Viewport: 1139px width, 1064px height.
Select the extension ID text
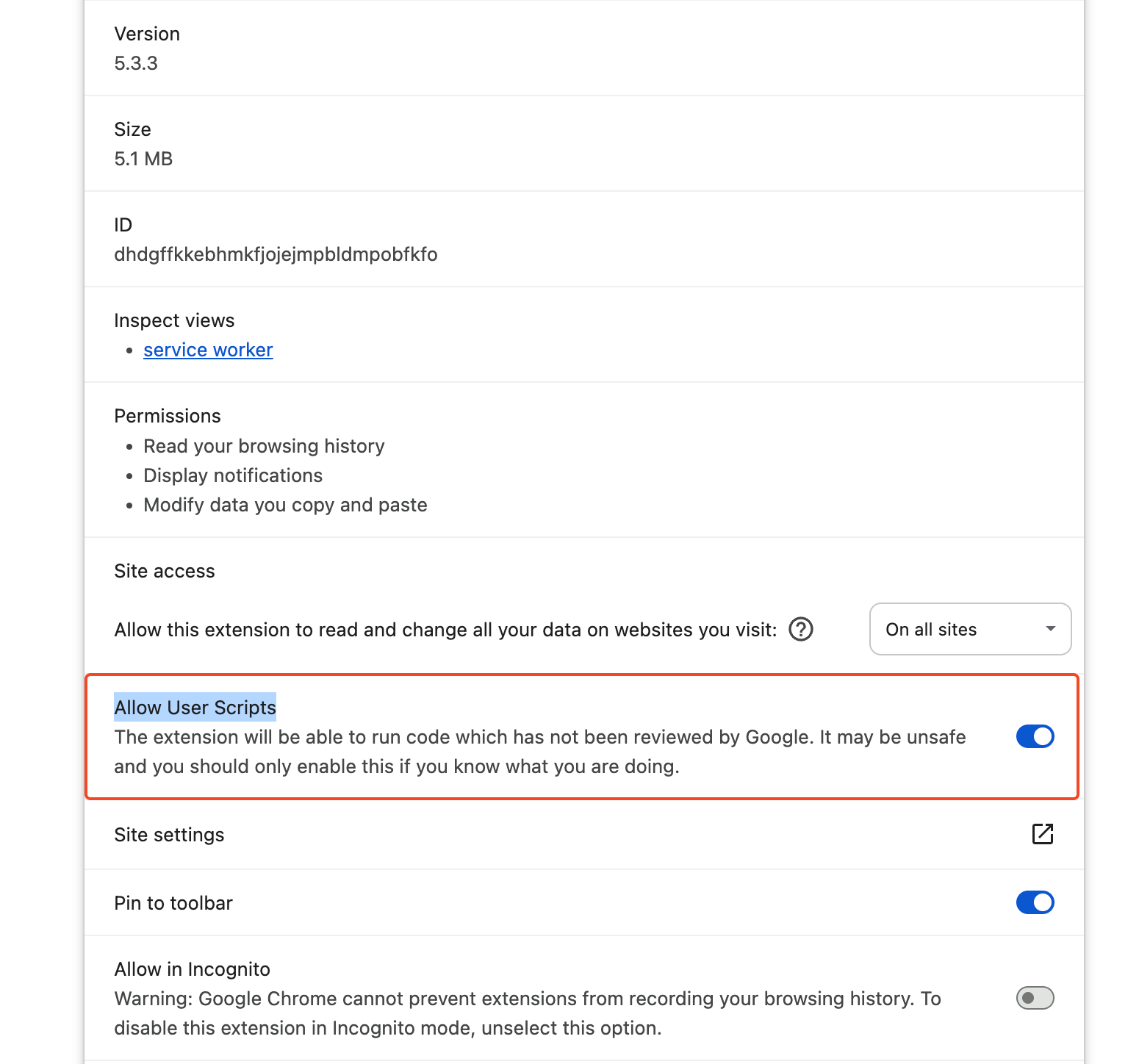(x=276, y=254)
